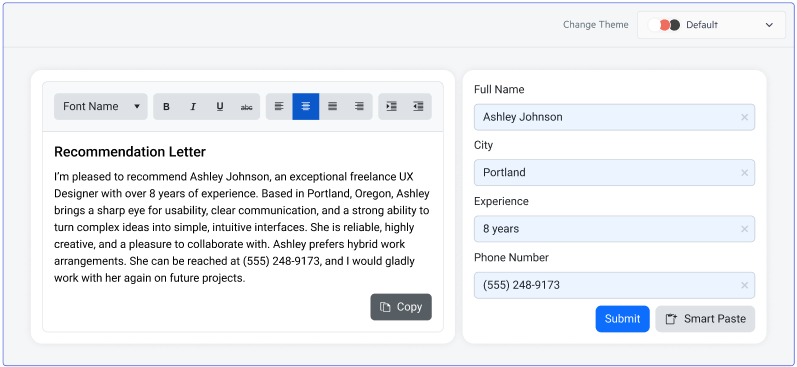Justify text in editor
797x367 pixels.
click(332, 107)
